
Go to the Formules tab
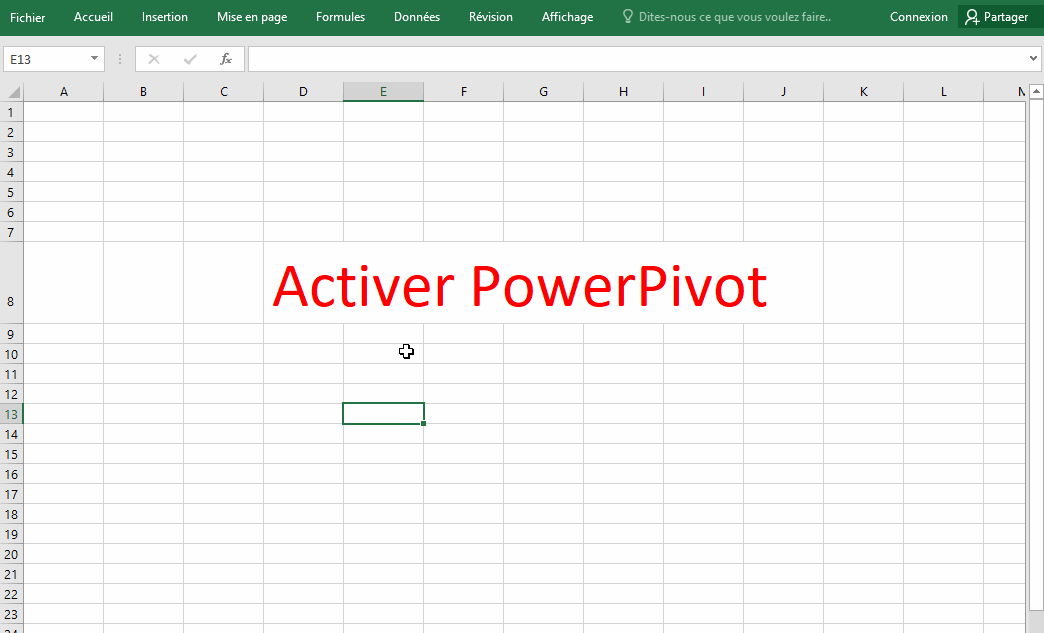(x=340, y=17)
